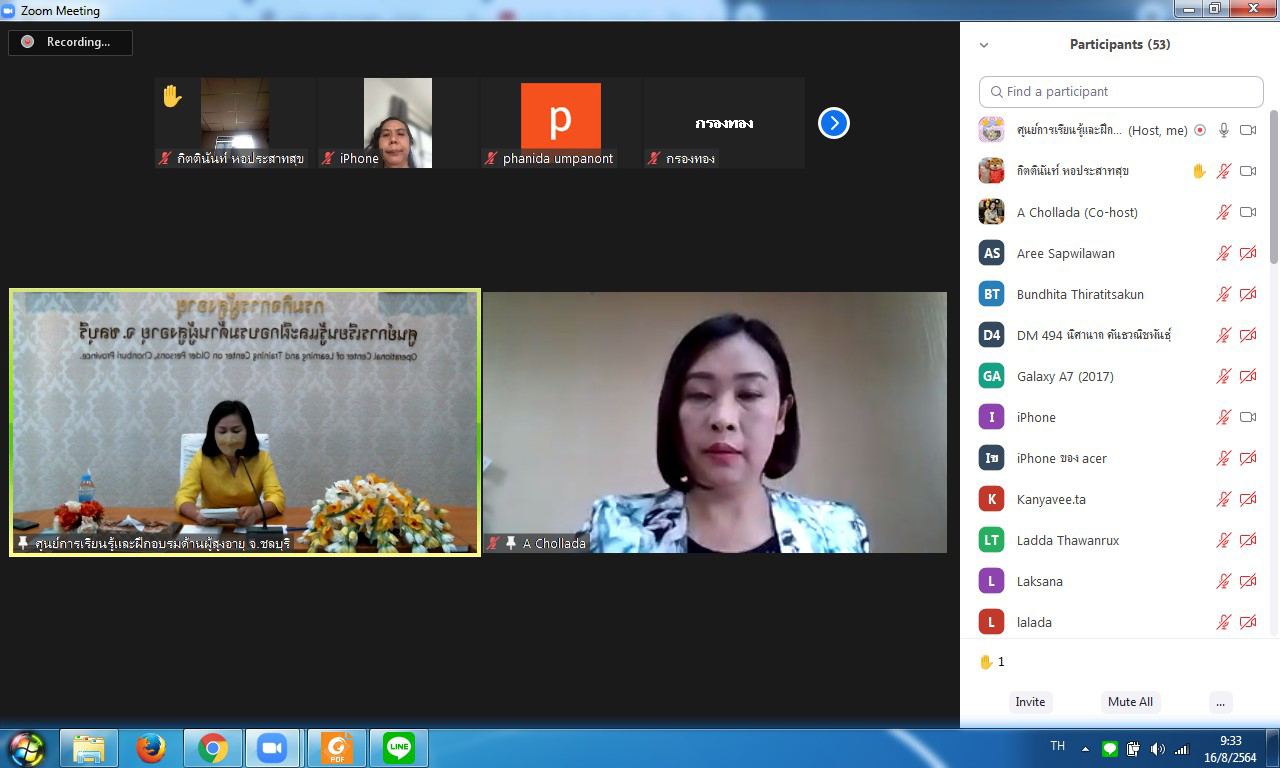Toggle camera icon for A Chollada (Co-host)
This screenshot has width=1280, height=768.
(1248, 212)
